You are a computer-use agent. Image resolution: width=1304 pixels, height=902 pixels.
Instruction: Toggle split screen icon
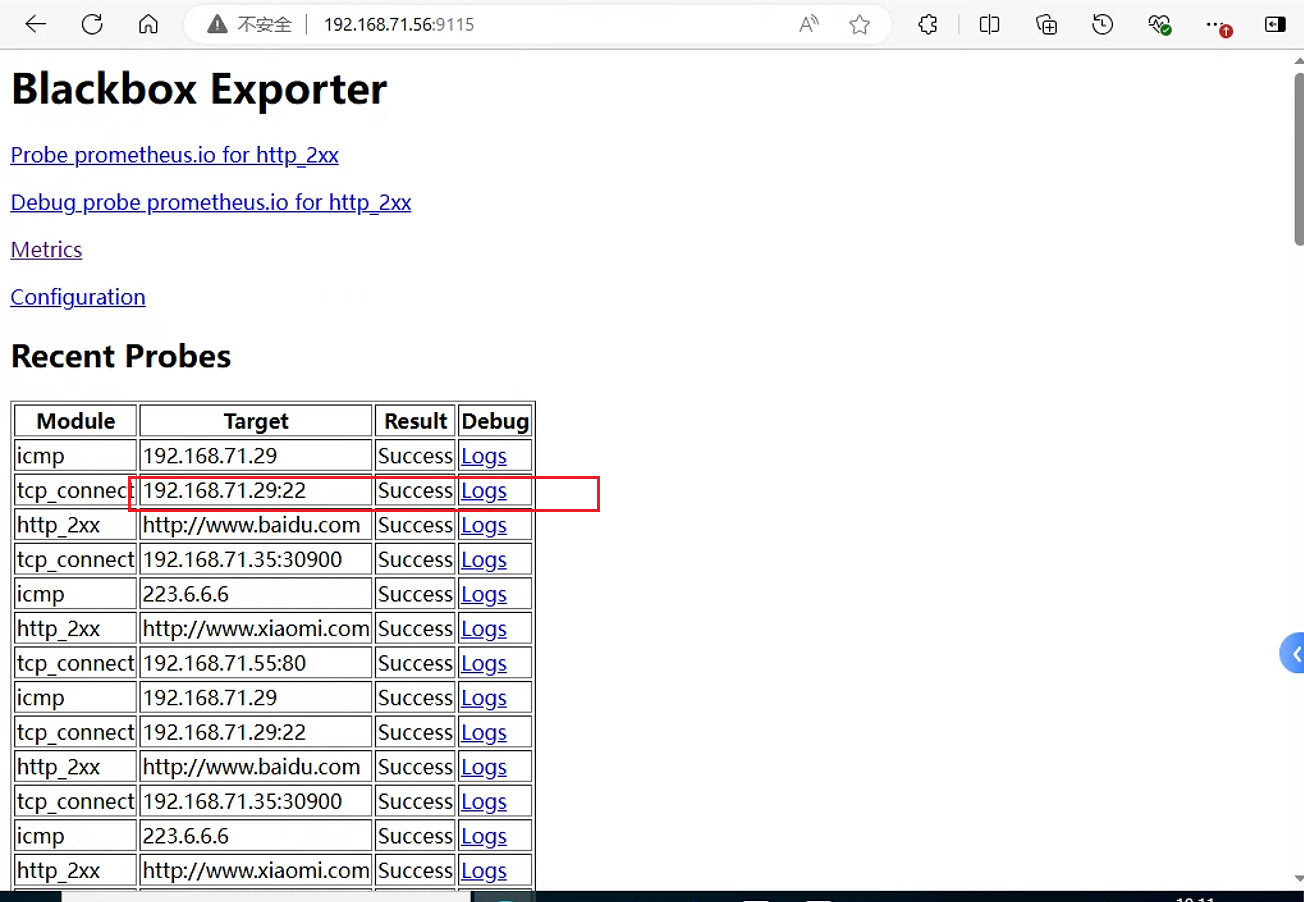click(989, 25)
